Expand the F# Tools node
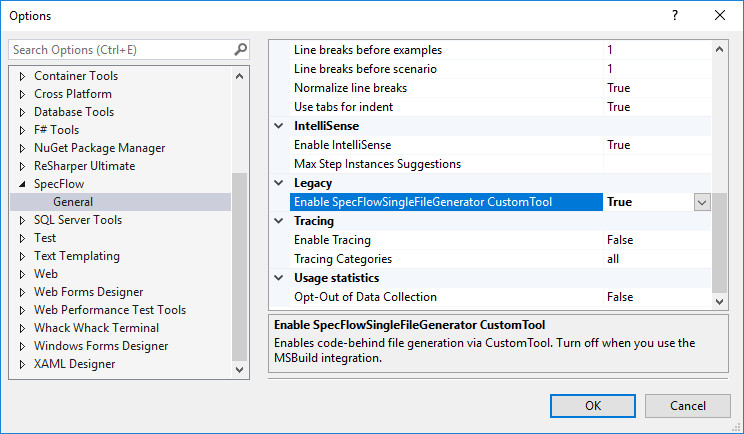This screenshot has height=434, width=744. coord(22,130)
